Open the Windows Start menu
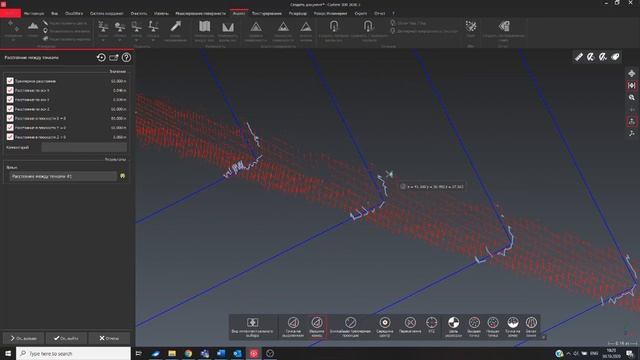Screen dimensions: 640x360 pos(8,353)
